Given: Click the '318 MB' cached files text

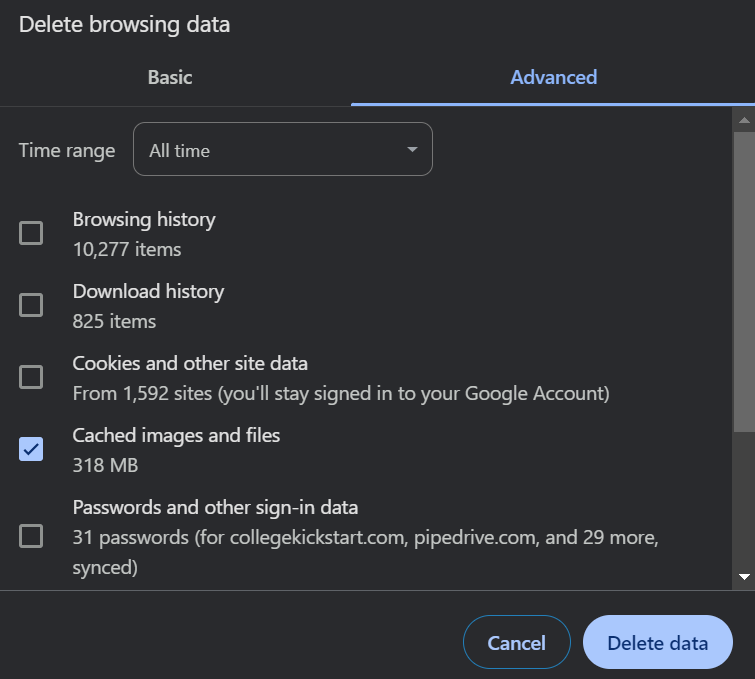Looking at the screenshot, I should [x=105, y=465].
